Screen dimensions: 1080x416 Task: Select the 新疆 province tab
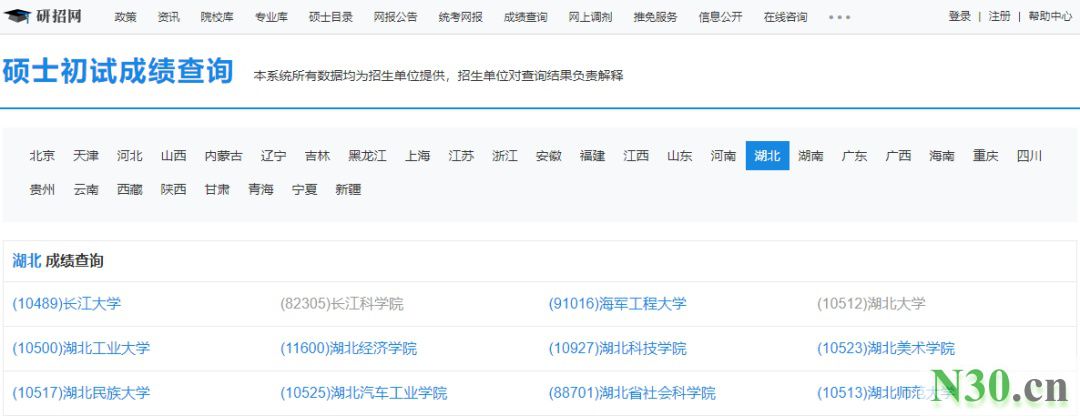point(349,189)
